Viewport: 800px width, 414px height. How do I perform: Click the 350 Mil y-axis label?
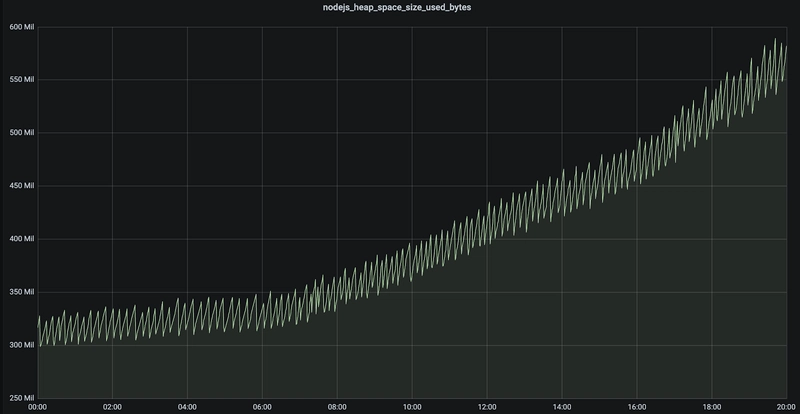pyautogui.click(x=21, y=292)
